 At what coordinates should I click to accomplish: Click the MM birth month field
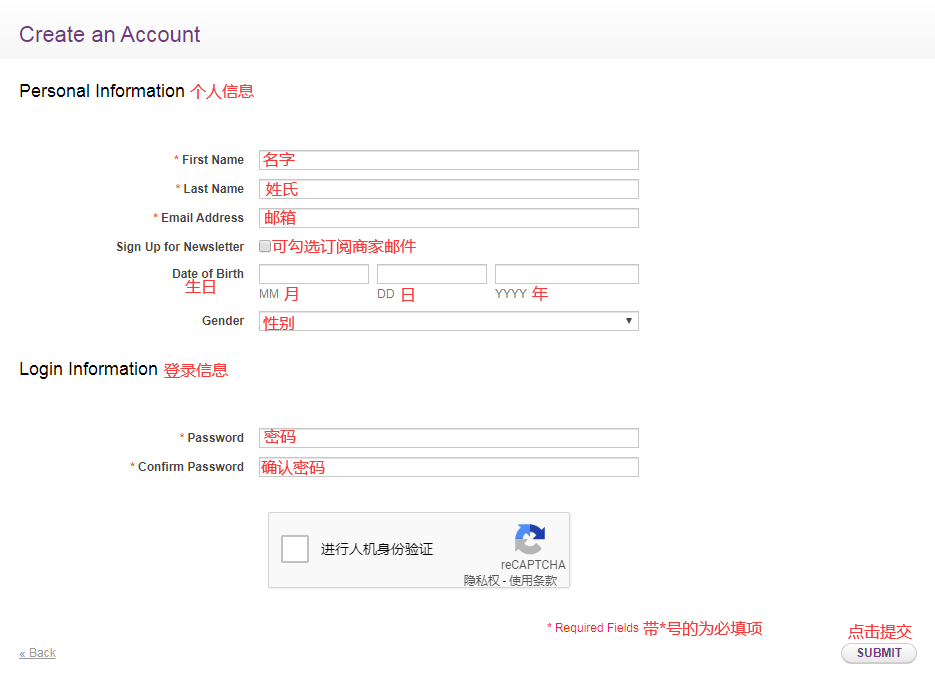(x=314, y=274)
